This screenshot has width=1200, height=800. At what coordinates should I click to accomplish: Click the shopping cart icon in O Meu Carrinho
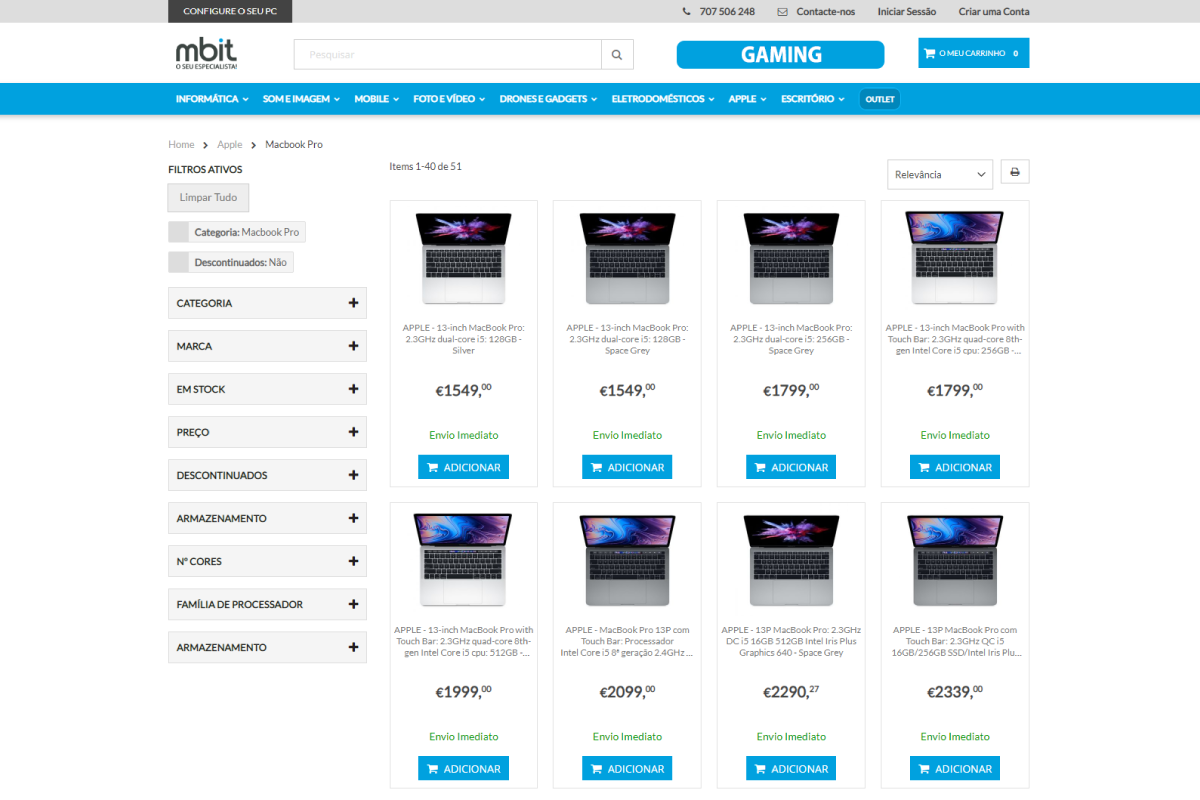click(930, 53)
